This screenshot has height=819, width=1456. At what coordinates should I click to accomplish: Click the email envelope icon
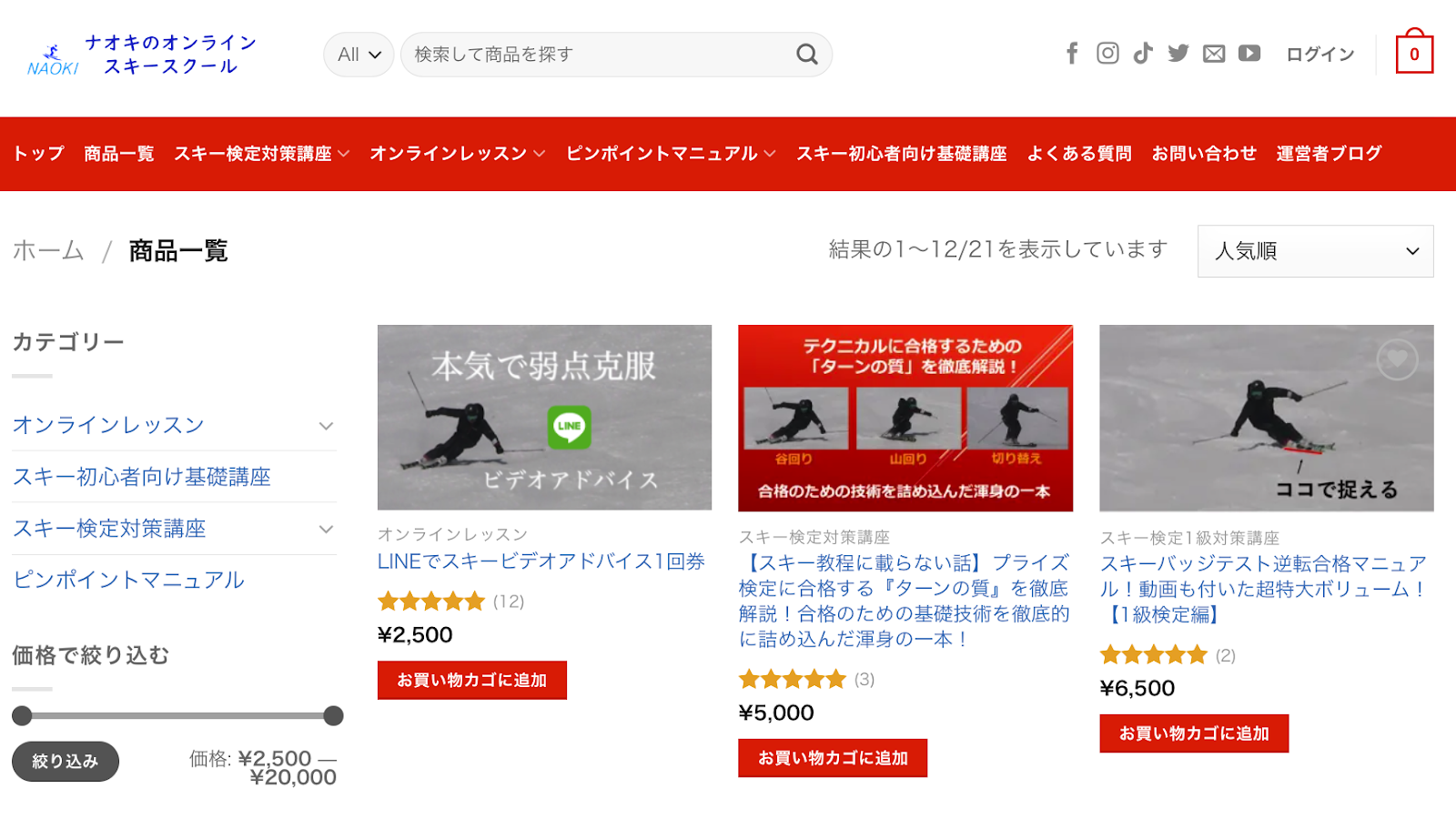point(1214,54)
